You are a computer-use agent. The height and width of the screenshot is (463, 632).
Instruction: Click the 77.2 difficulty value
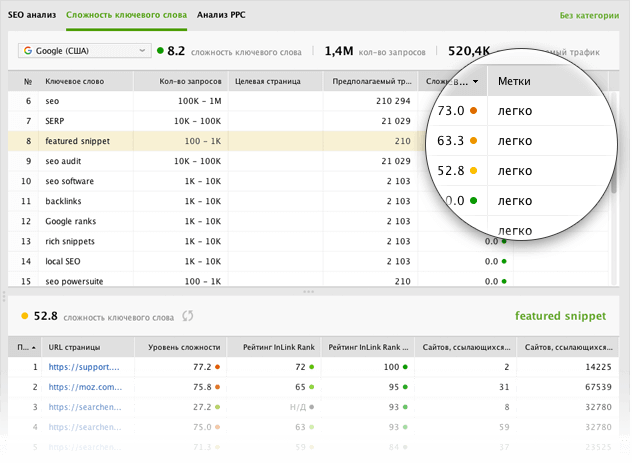pos(202,367)
